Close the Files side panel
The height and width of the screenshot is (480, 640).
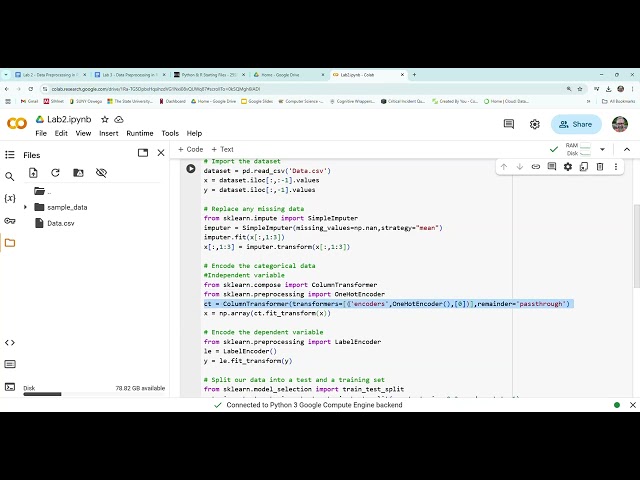pyautogui.click(x=161, y=153)
